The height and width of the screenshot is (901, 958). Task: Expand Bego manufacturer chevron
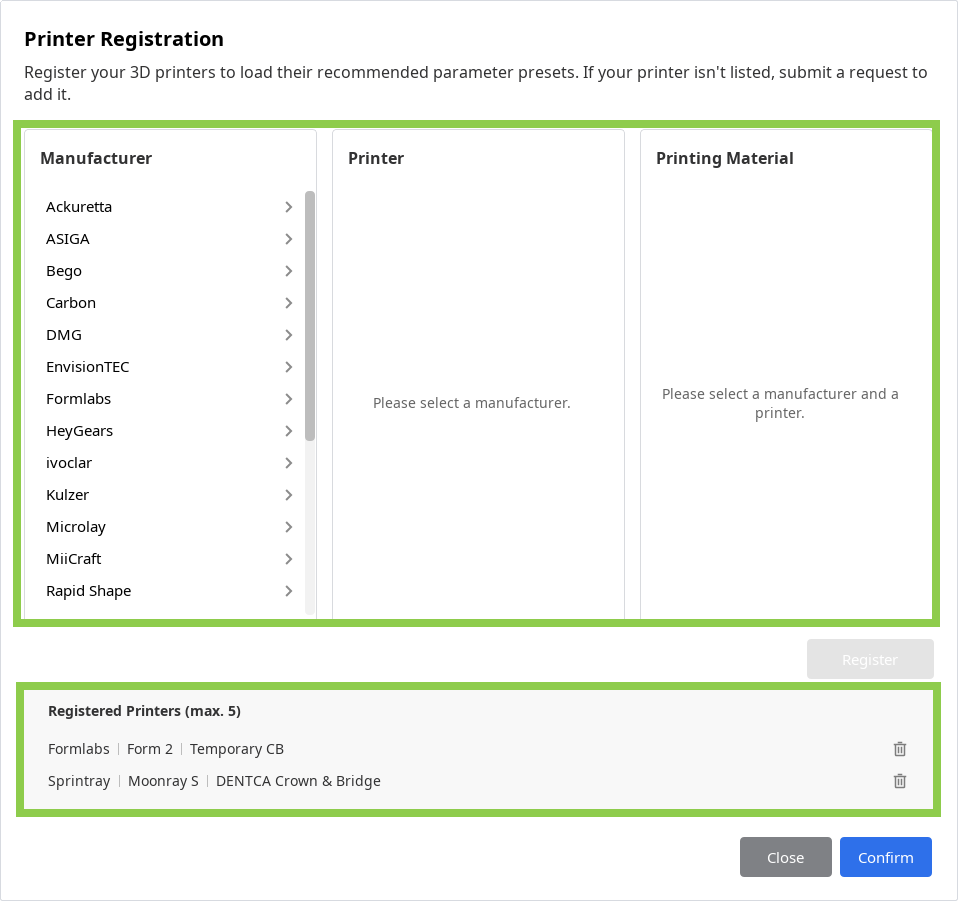pyautogui.click(x=288, y=271)
